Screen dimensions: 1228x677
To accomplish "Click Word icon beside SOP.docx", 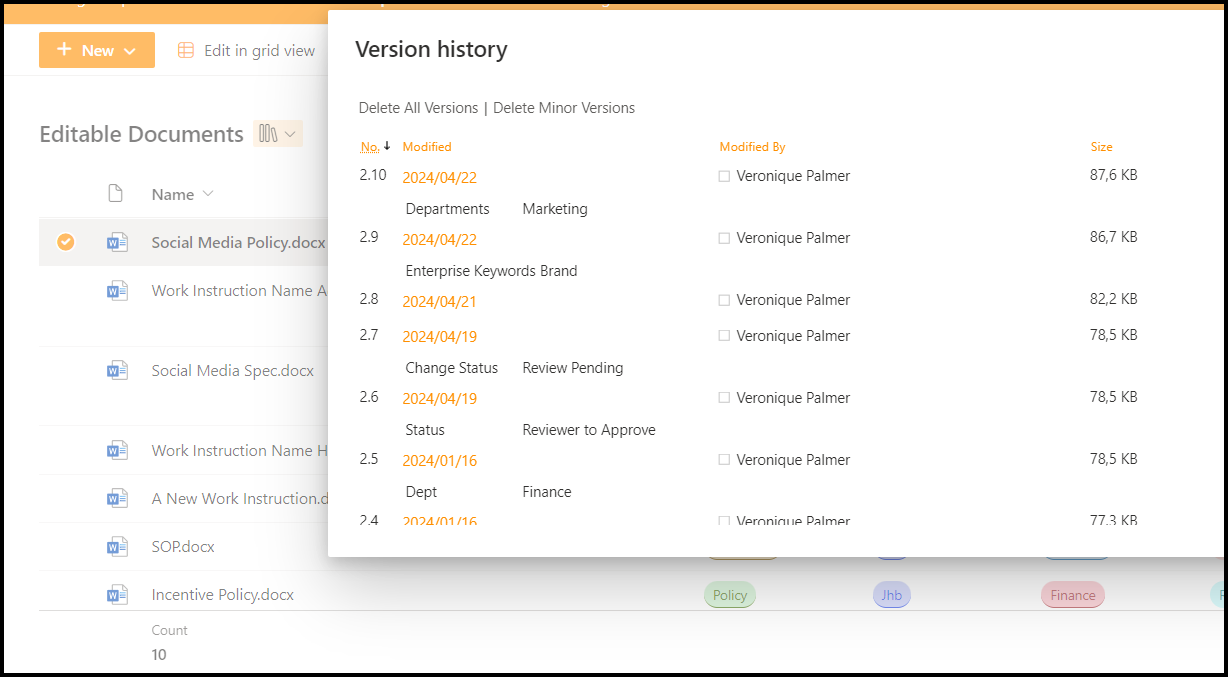I will coord(117,546).
